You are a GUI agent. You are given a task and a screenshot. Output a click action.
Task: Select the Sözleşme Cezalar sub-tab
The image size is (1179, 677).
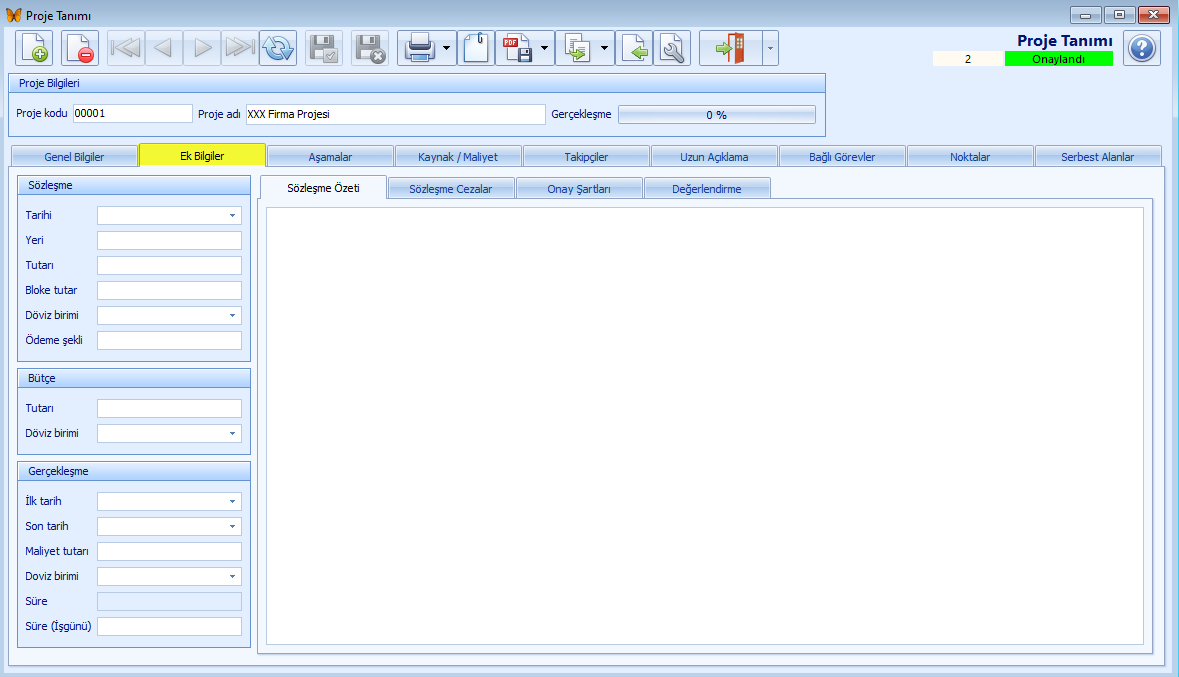pyautogui.click(x=451, y=189)
